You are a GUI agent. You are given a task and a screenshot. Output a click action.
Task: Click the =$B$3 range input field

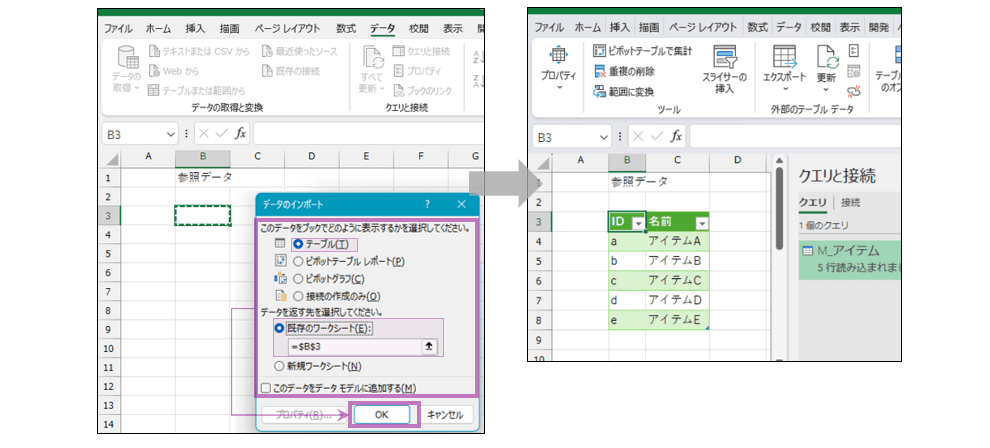pos(355,346)
